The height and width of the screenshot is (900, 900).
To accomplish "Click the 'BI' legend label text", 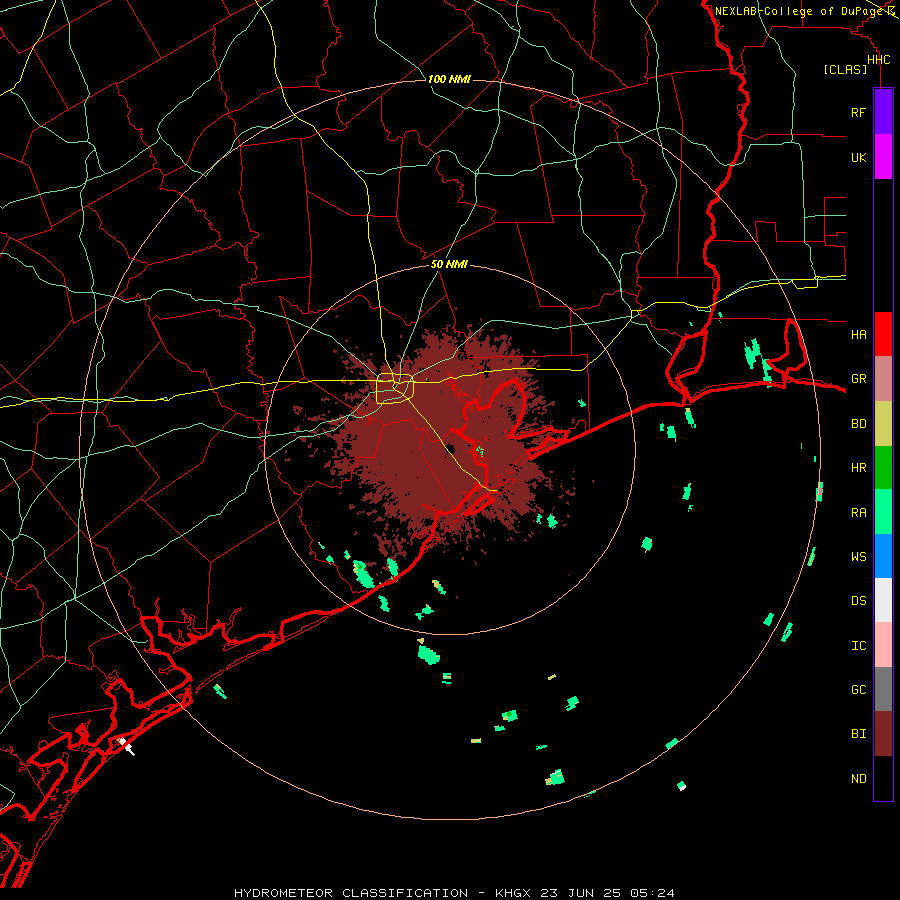I will pos(858,734).
